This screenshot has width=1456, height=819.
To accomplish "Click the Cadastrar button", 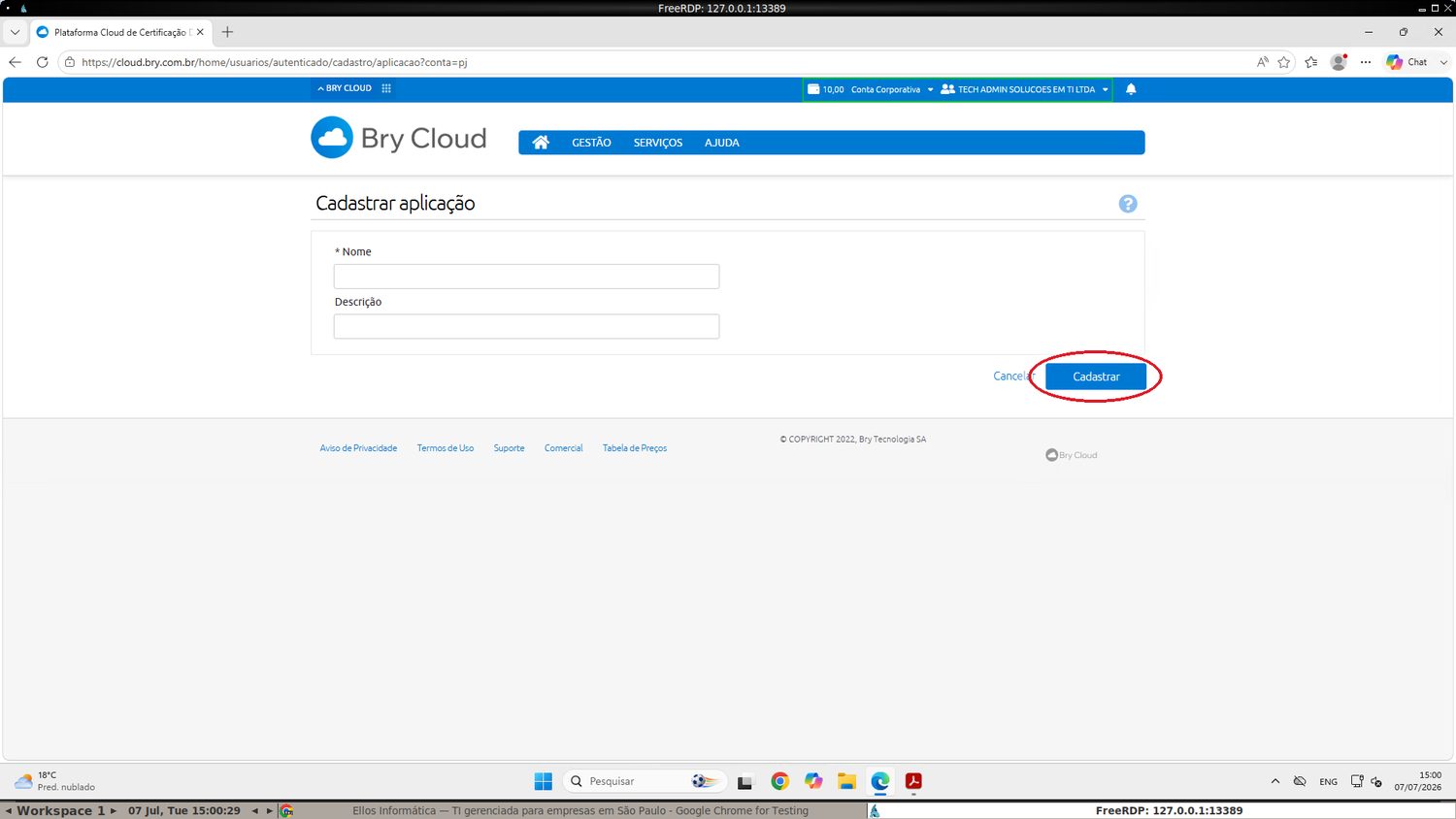I will pyautogui.click(x=1096, y=377).
